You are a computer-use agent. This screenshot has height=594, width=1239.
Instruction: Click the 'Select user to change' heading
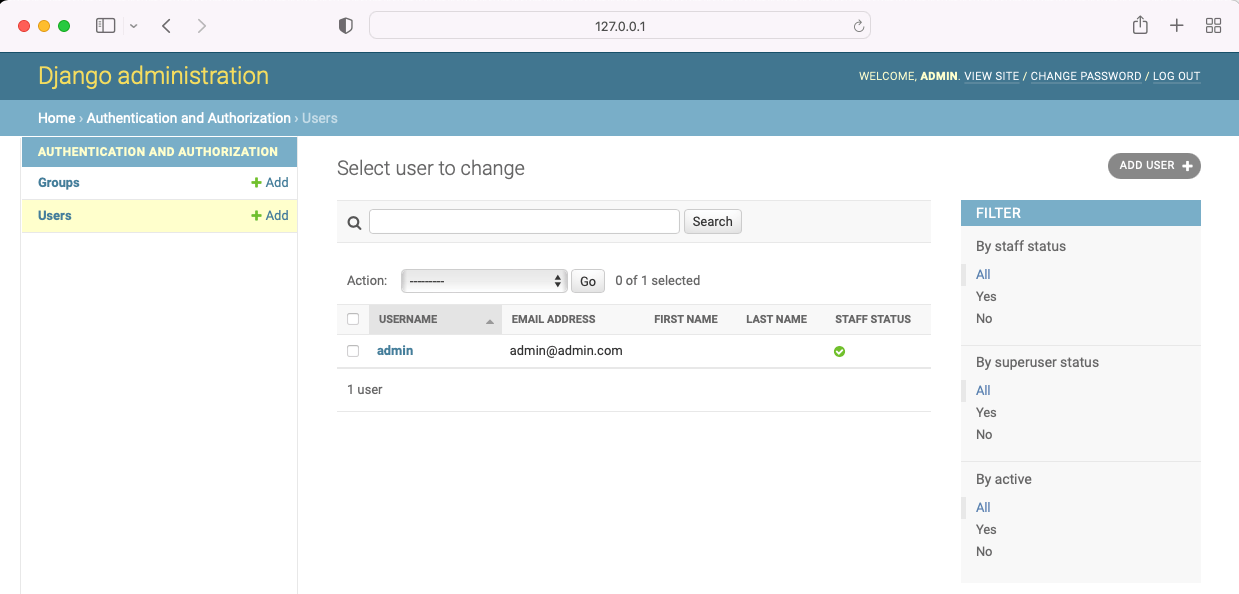click(431, 169)
